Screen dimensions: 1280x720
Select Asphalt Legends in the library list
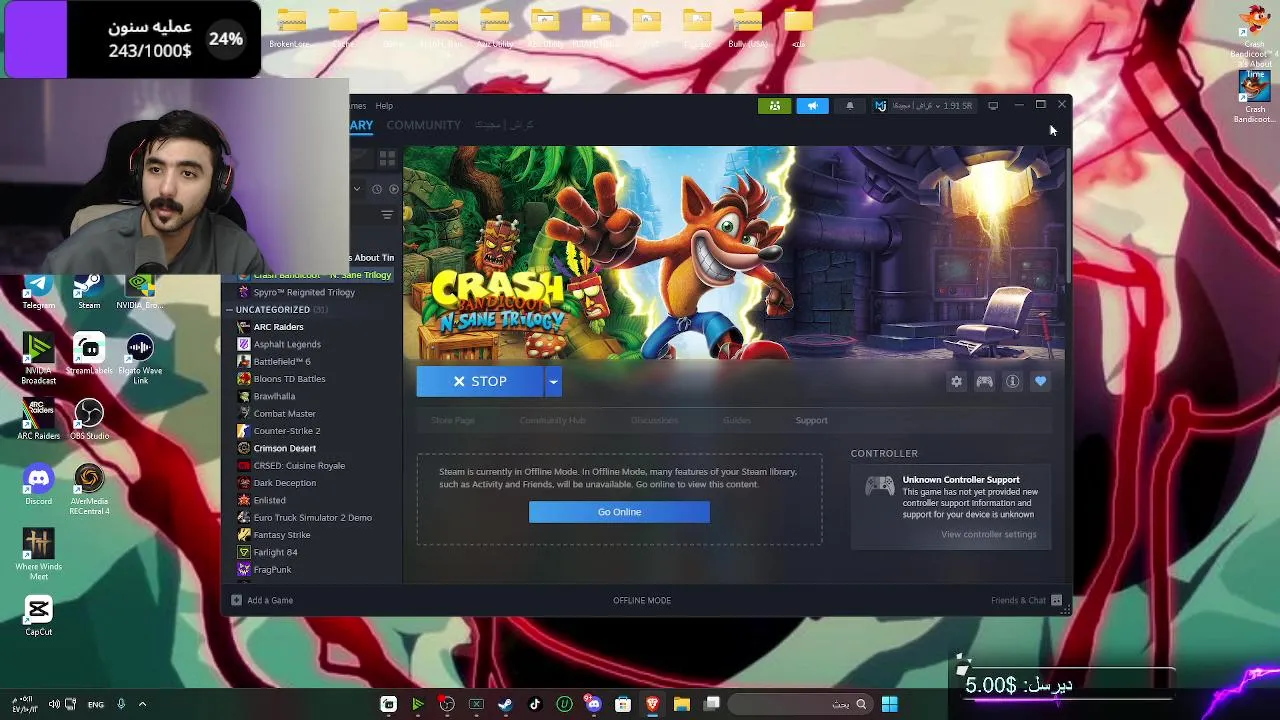tap(287, 344)
